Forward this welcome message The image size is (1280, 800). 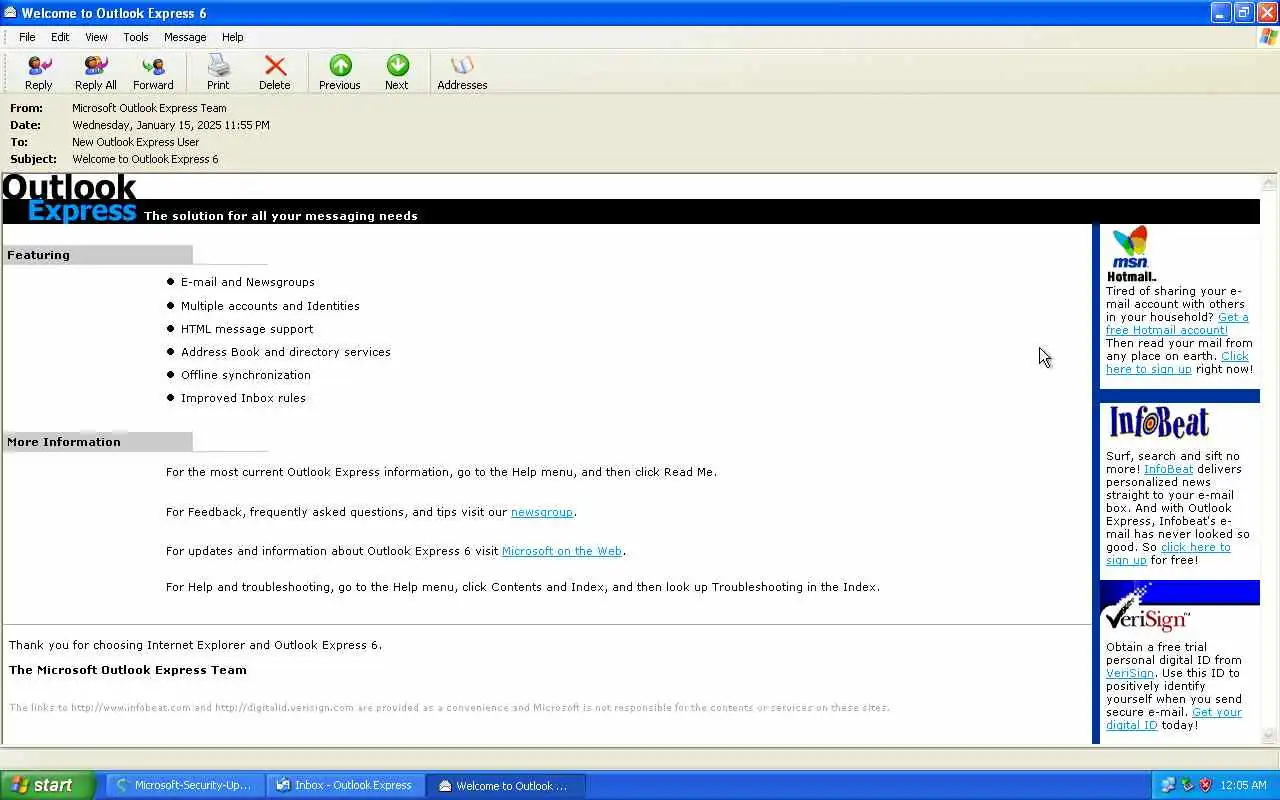click(x=153, y=73)
